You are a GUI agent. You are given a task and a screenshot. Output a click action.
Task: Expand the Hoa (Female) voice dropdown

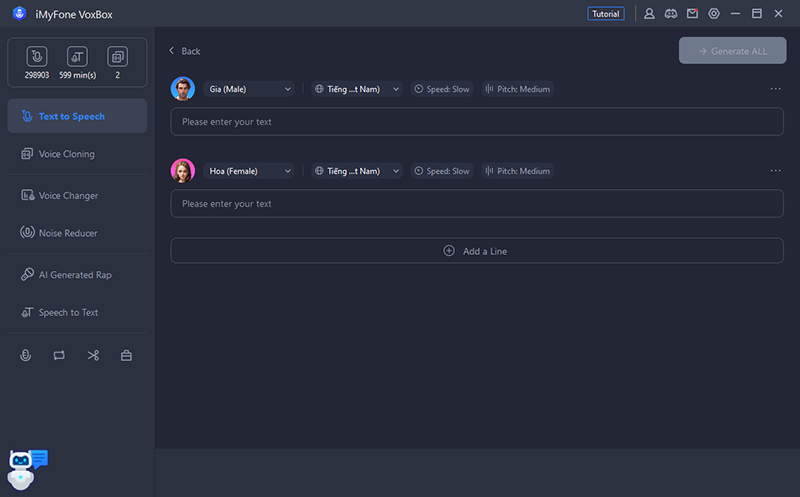pos(248,171)
